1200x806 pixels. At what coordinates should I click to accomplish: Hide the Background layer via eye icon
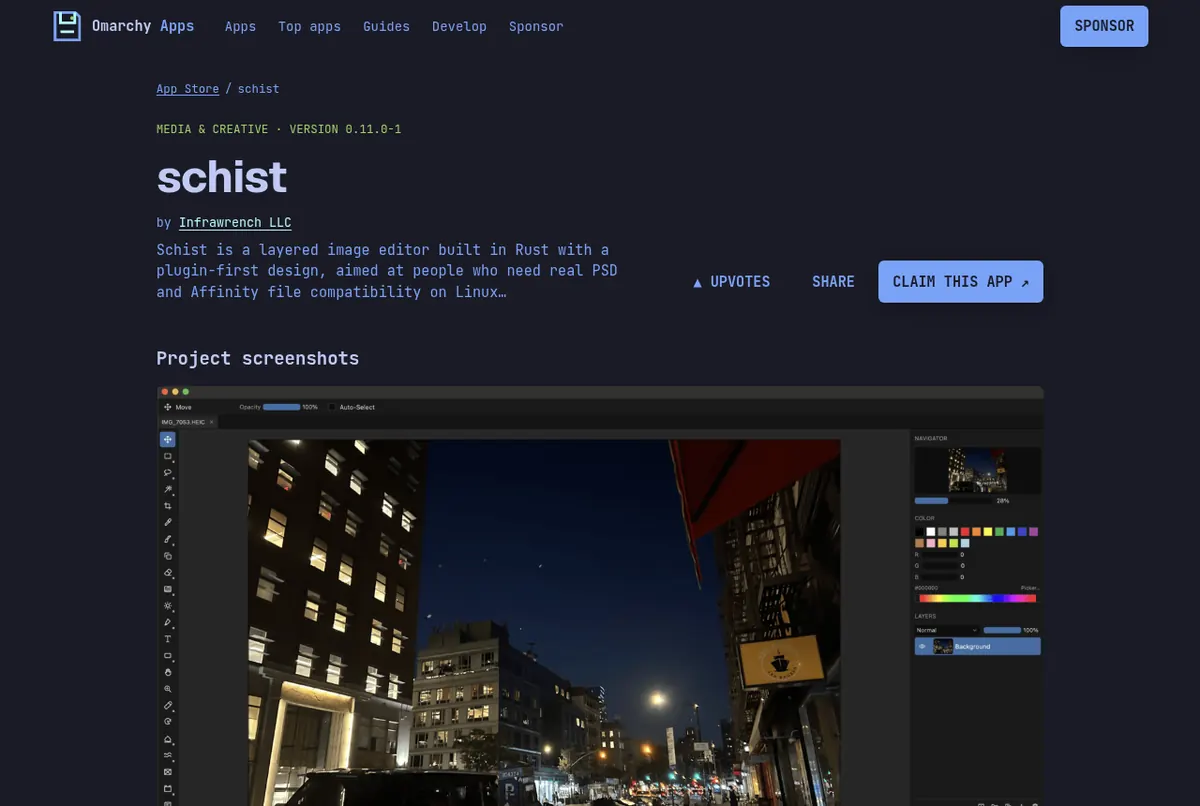(x=922, y=646)
